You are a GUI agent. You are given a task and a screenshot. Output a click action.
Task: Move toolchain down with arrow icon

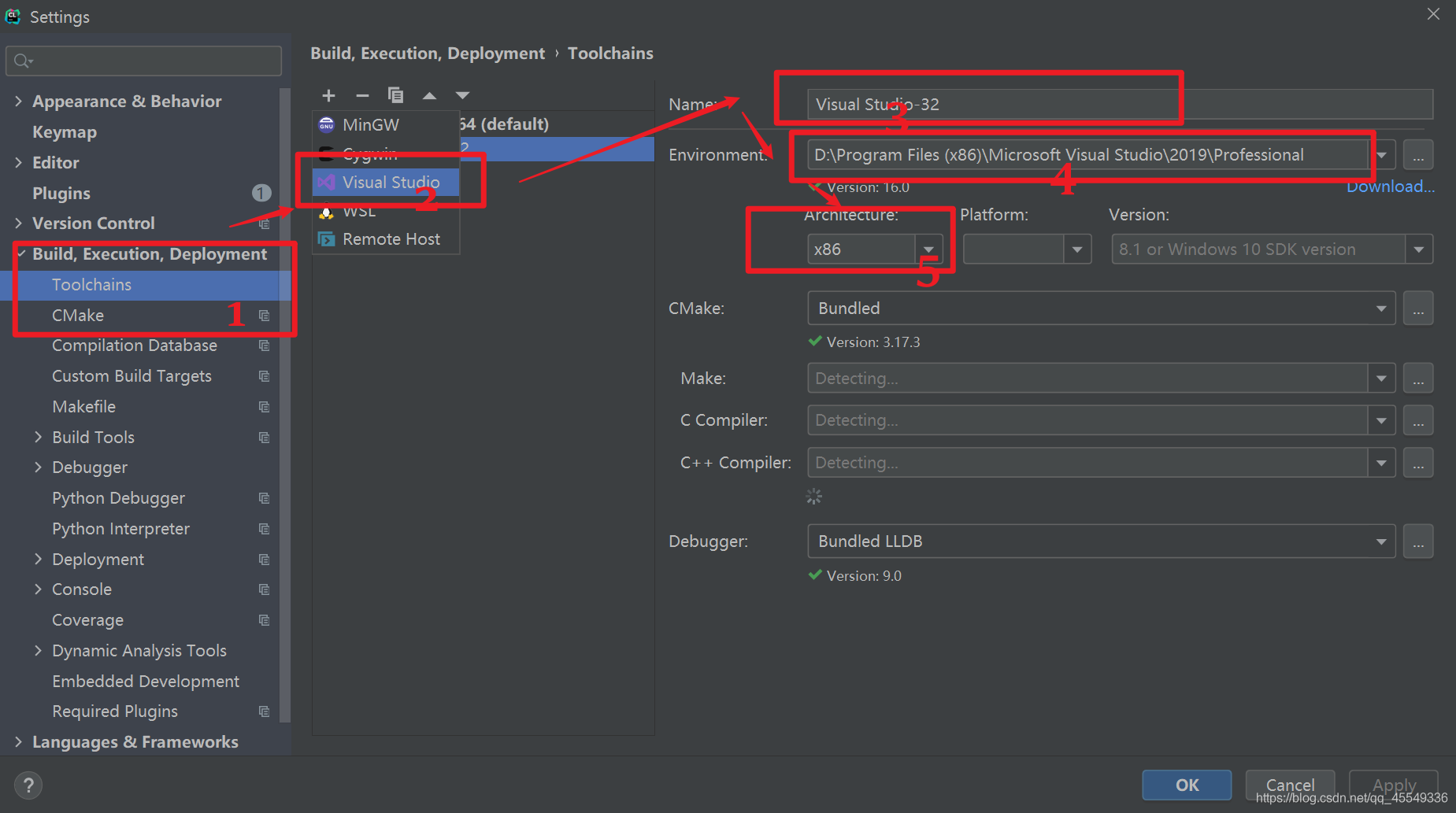point(462,96)
